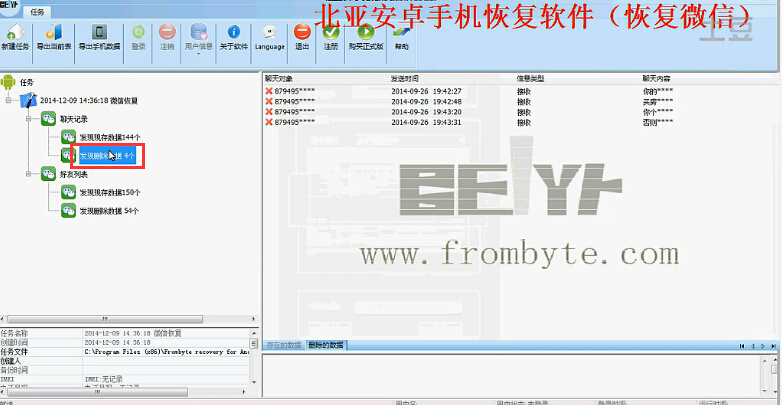Jump to the last page with the pager
Image resolution: width=782 pixels, height=405 pixels.
(x=773, y=346)
